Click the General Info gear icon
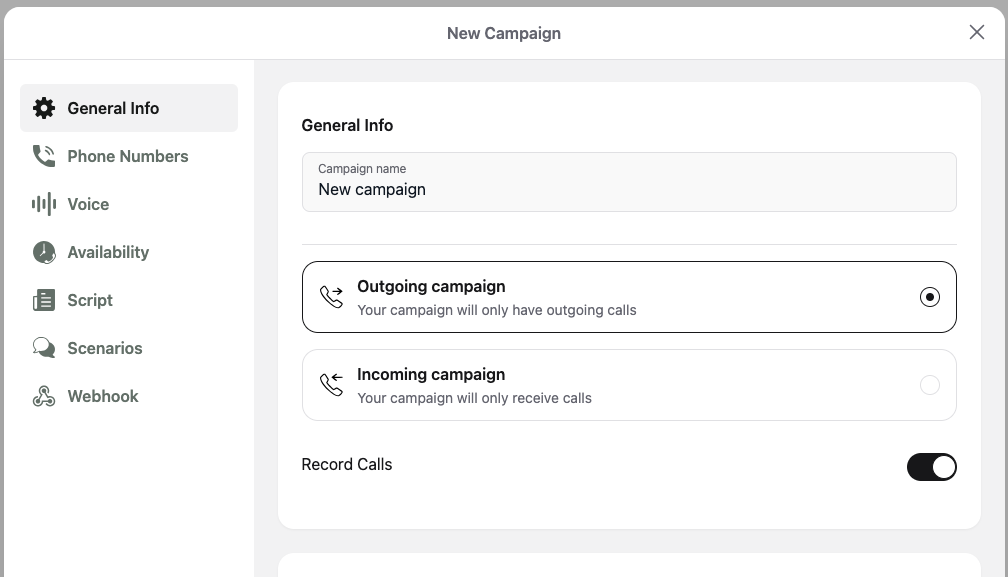Screen dimensions: 1008x577 coord(44,108)
